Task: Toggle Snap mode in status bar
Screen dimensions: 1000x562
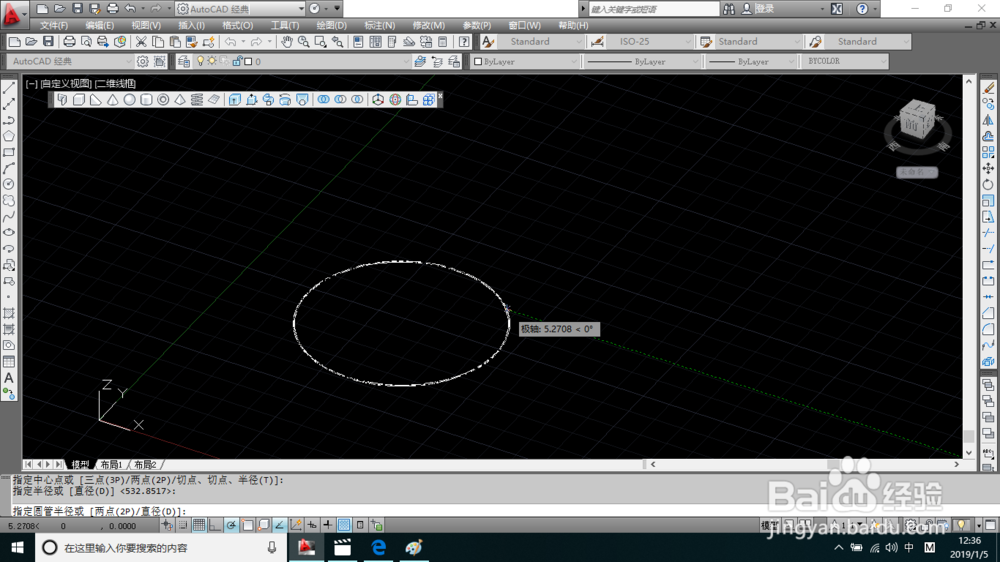Action: [183, 525]
